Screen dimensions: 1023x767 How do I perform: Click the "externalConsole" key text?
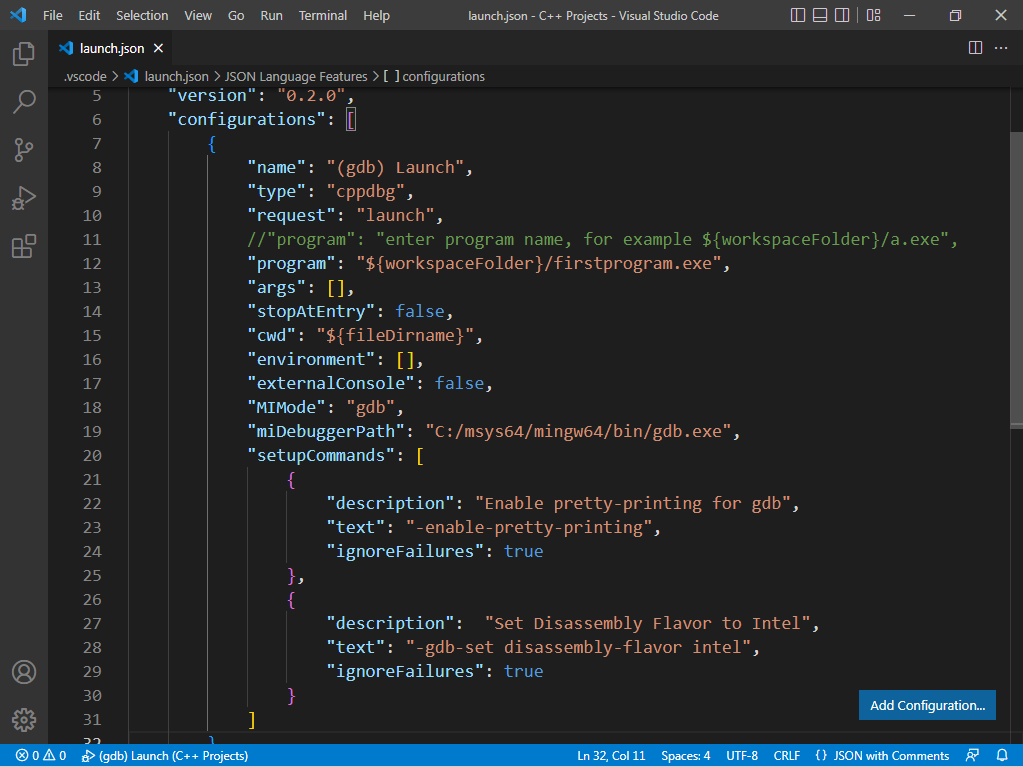[331, 383]
